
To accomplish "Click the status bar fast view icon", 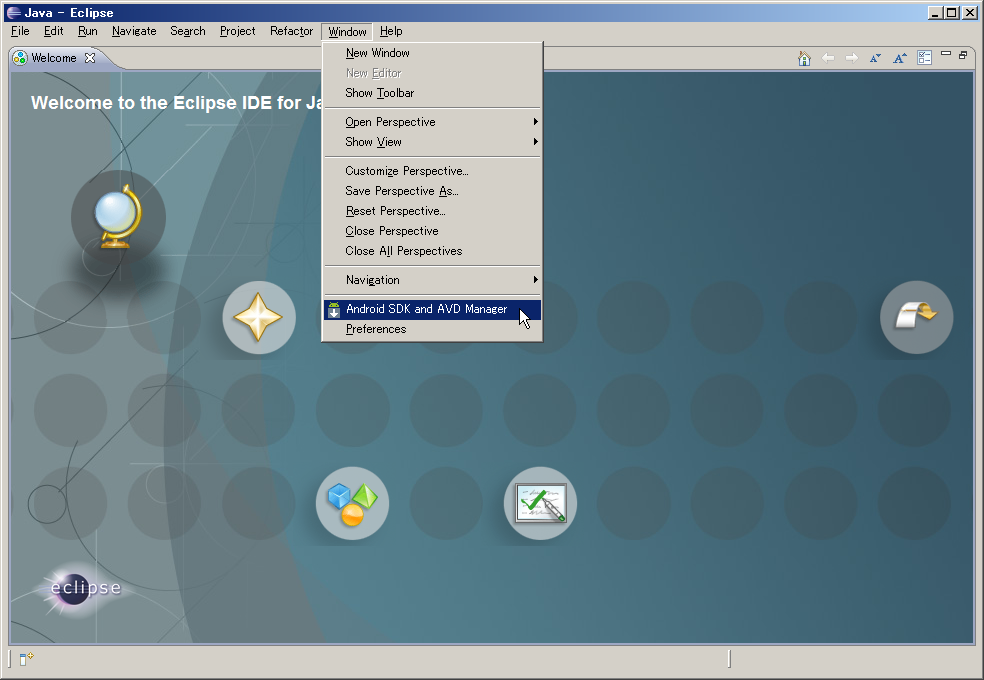I will pos(26,659).
